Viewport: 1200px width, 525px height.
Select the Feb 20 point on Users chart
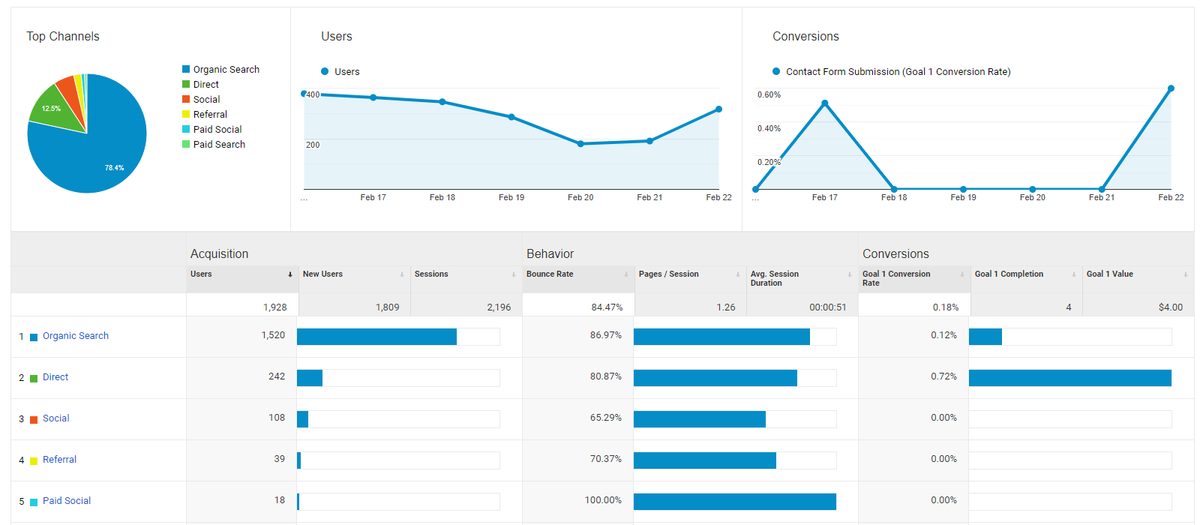[580, 144]
